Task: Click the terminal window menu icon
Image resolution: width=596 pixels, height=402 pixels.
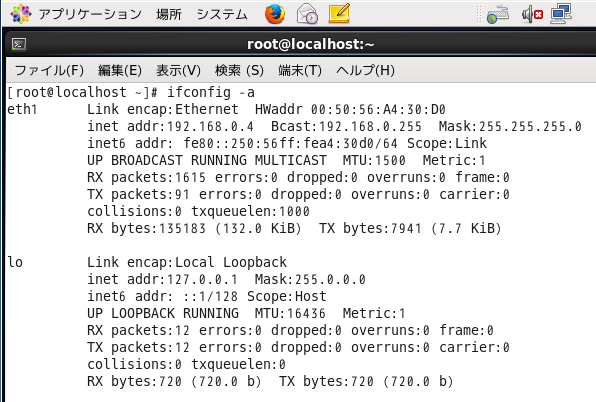Action: [19, 44]
